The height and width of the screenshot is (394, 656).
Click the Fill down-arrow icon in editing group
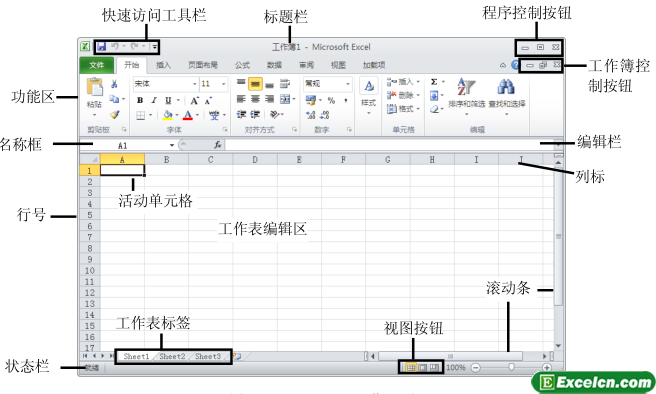[434, 96]
